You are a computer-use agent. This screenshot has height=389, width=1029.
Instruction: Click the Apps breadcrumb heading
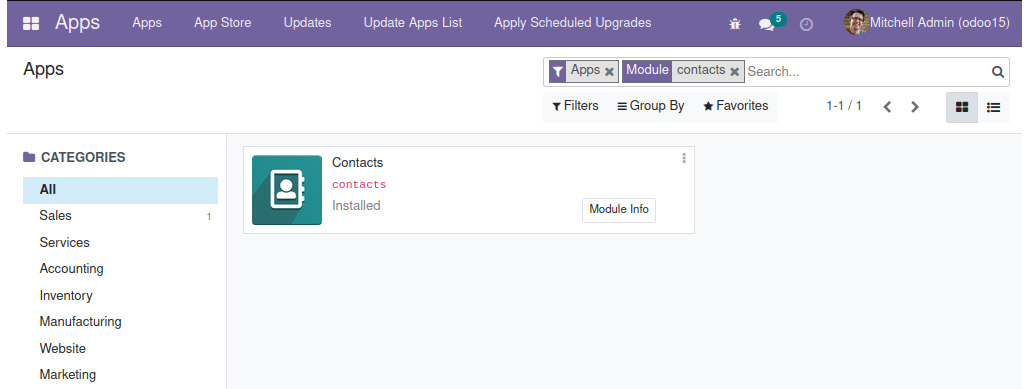coord(43,69)
